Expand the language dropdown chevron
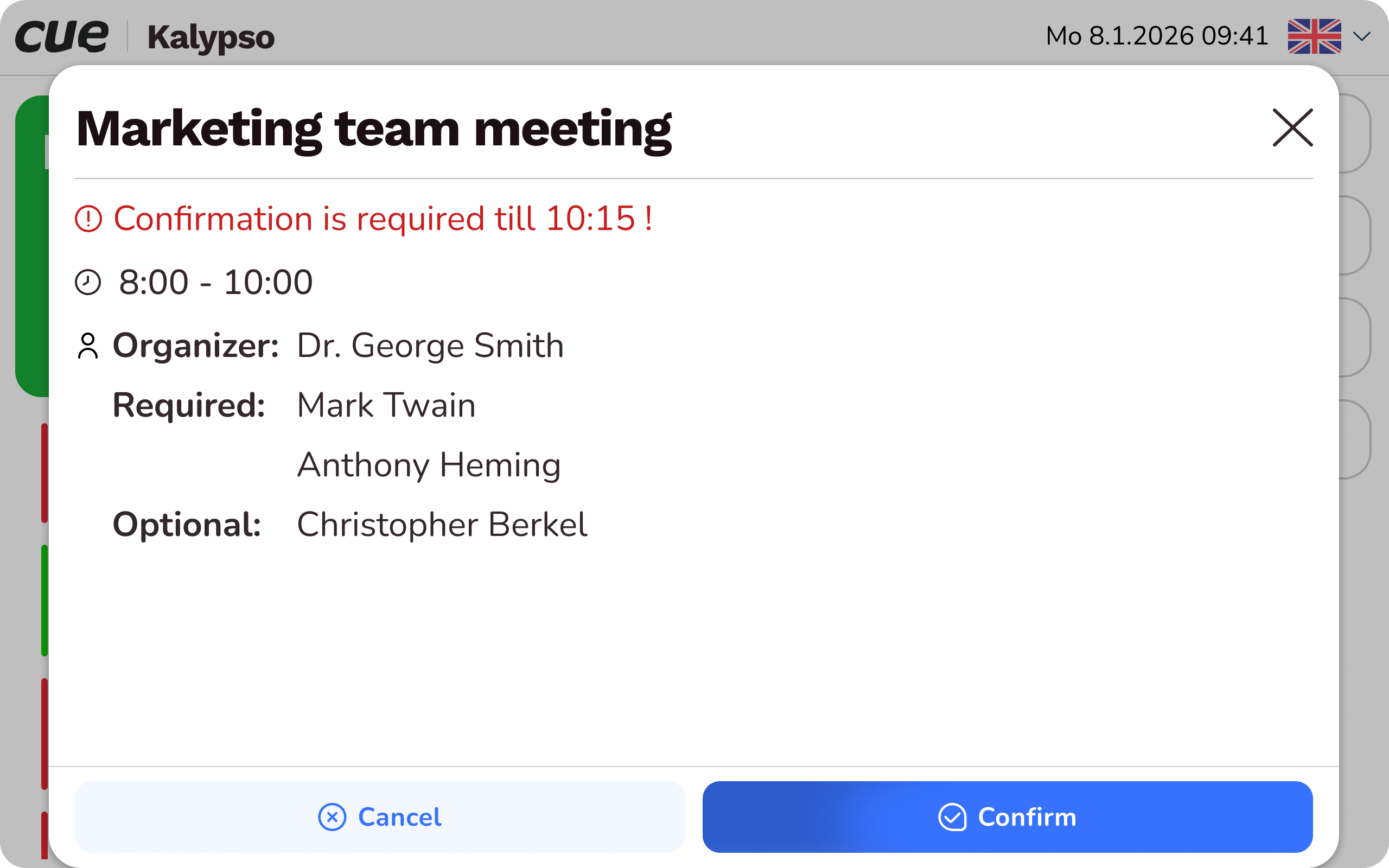1389x868 pixels. 1361,37
